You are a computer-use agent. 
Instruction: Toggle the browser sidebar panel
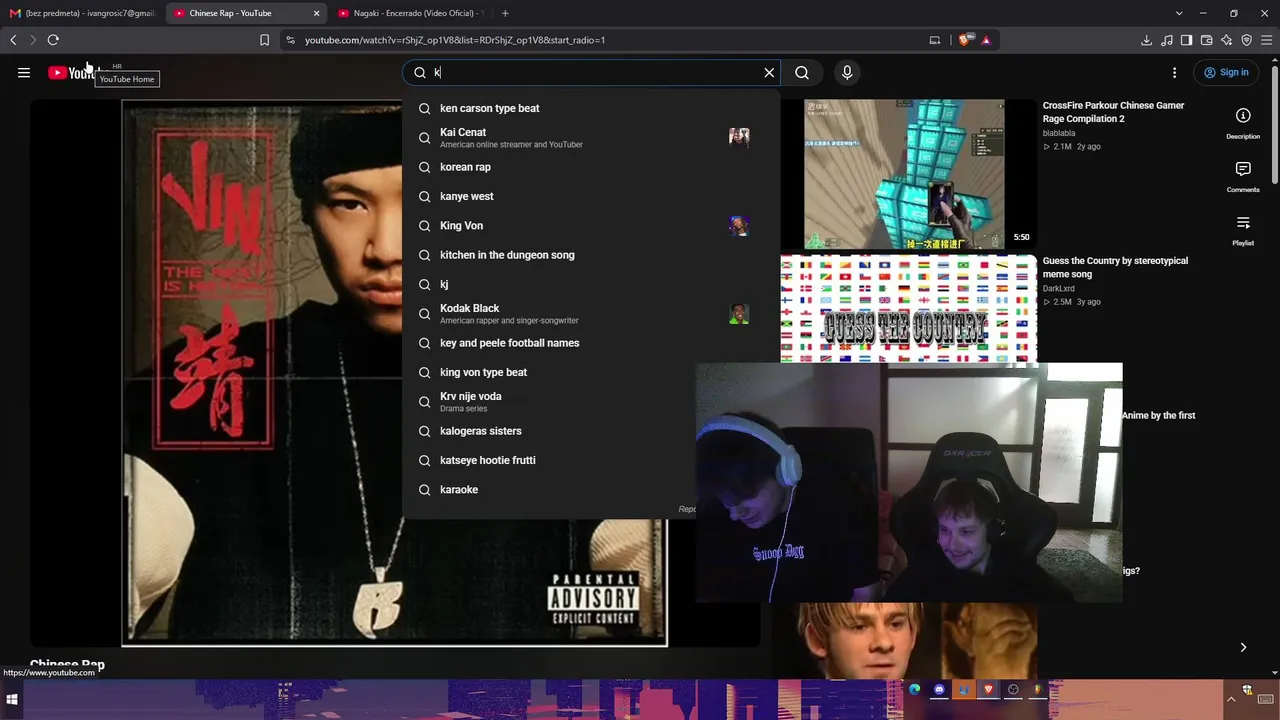point(1186,40)
